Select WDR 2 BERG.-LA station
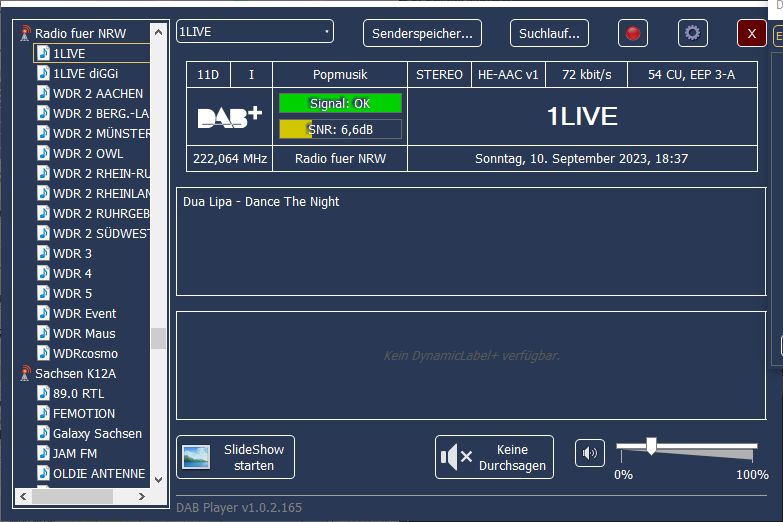Image resolution: width=783 pixels, height=522 pixels. coord(101,113)
